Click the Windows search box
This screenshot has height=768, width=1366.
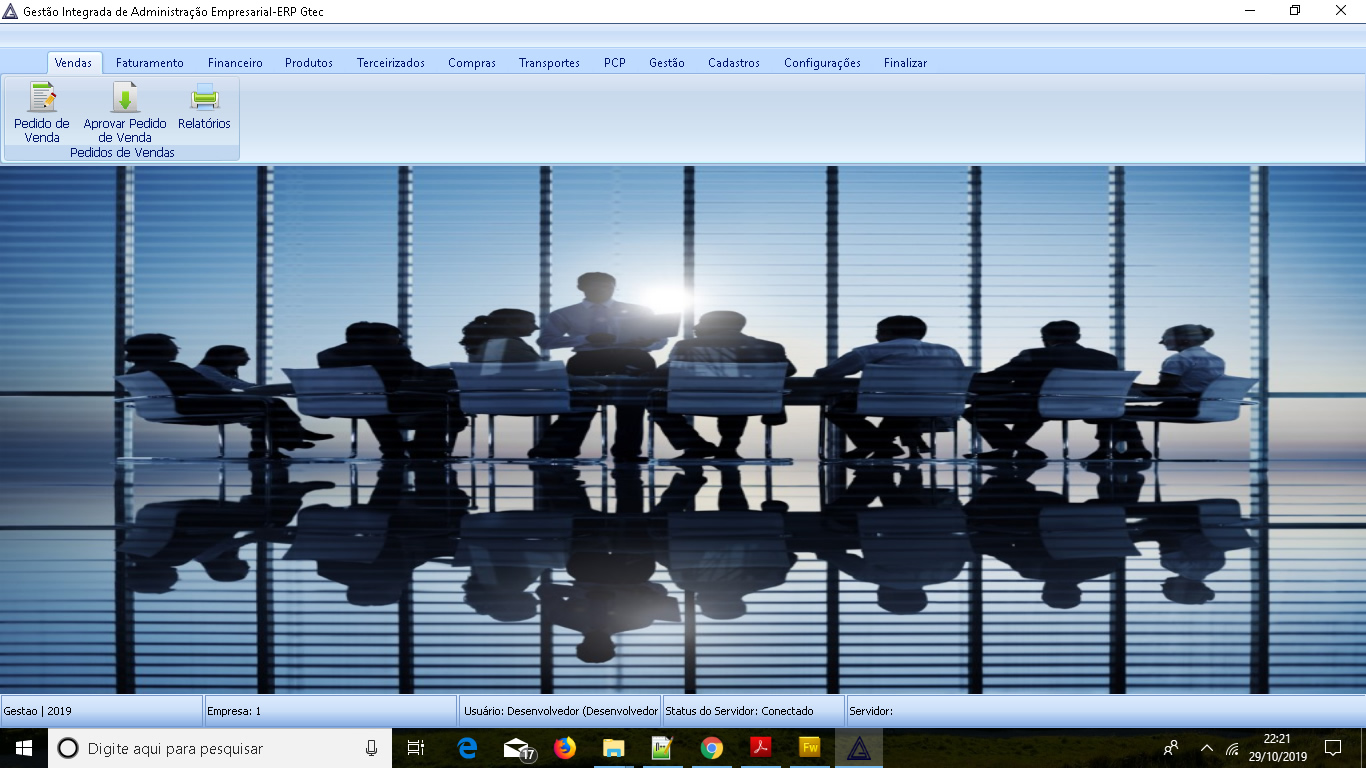[x=220, y=748]
